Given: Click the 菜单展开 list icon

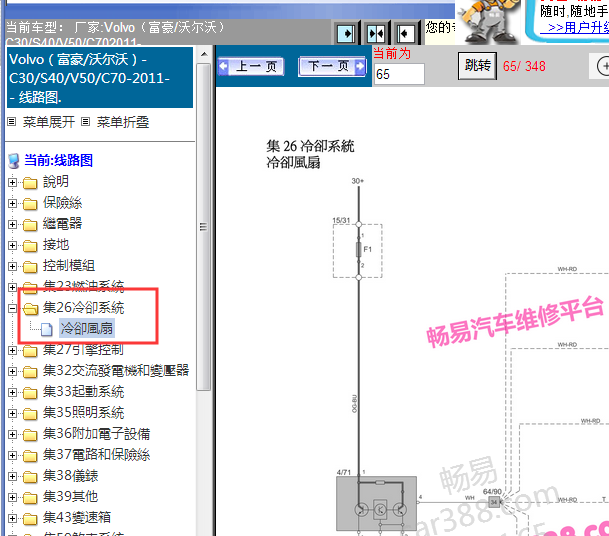Looking at the screenshot, I should pyautogui.click(x=12, y=122).
